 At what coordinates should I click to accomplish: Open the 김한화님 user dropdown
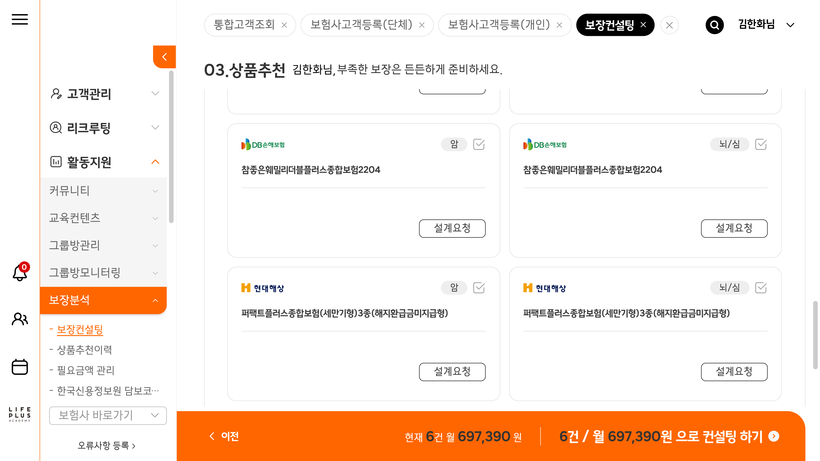[x=766, y=25]
